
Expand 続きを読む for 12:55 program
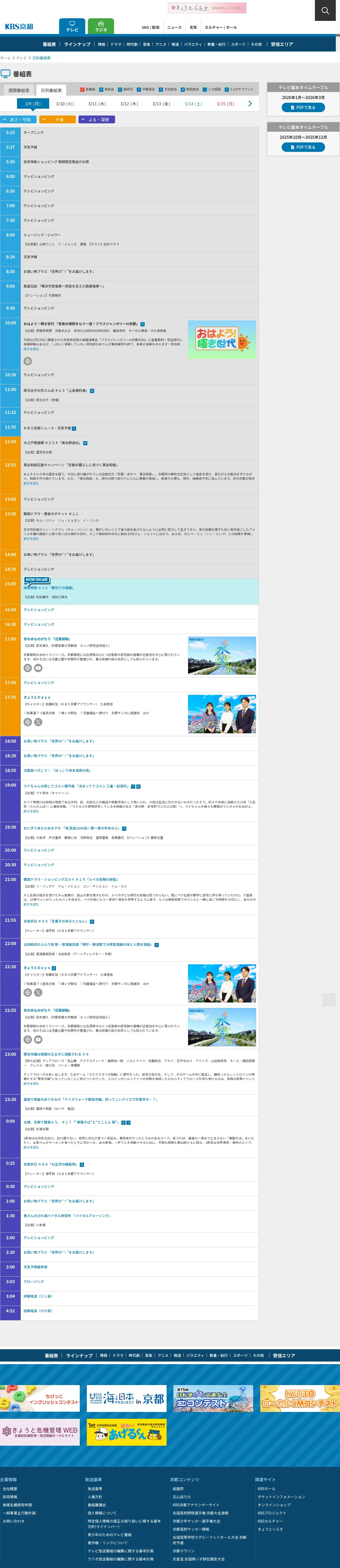[x=31, y=483]
